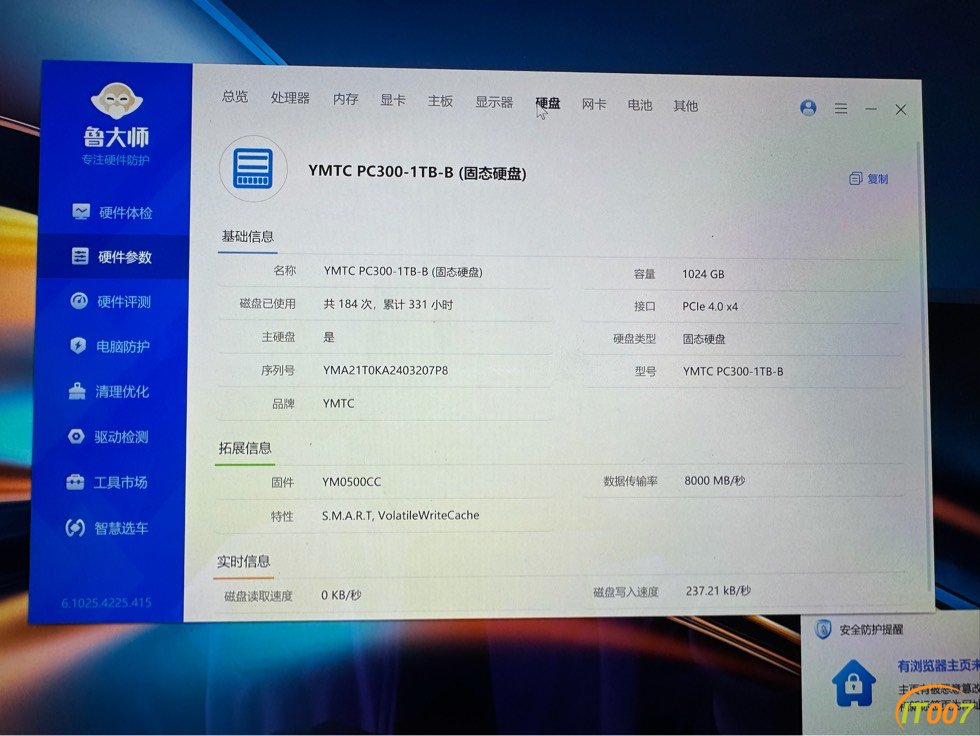Click the interface value PCIe 4.0 x4
Screen dimensions: 980x736
point(710,306)
